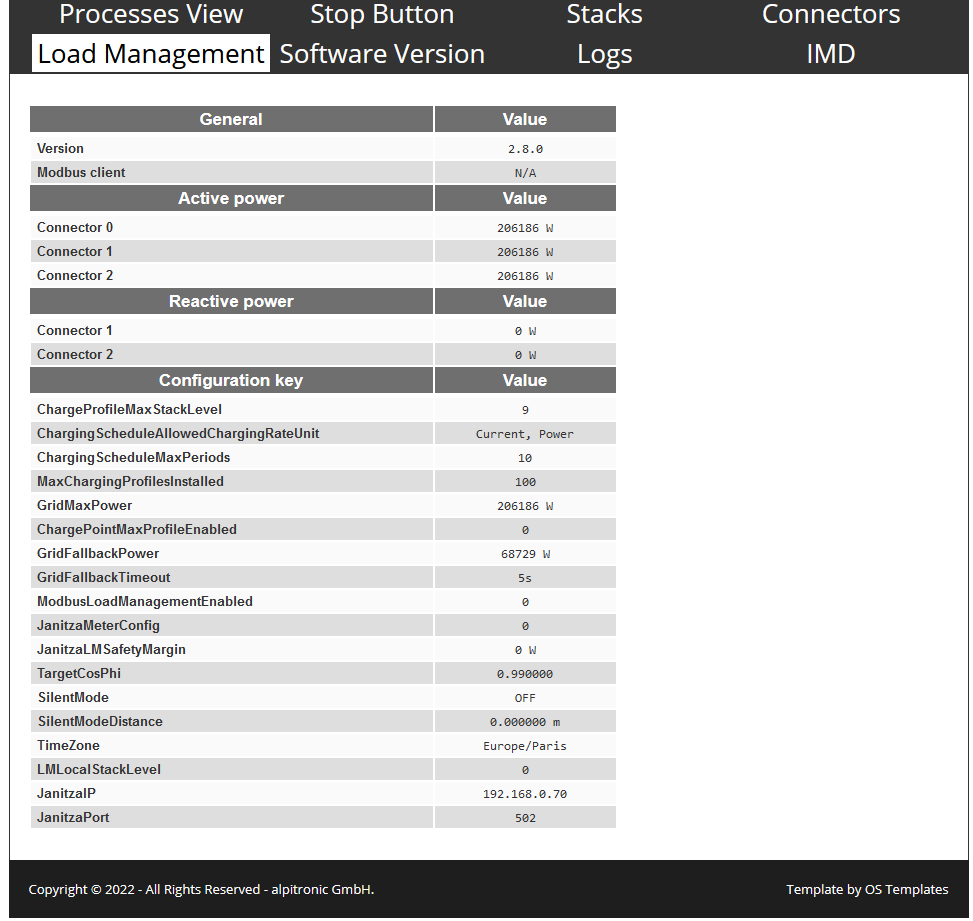Click the alpitronic copyright footer text
The image size is (973, 921).
pos(201,889)
